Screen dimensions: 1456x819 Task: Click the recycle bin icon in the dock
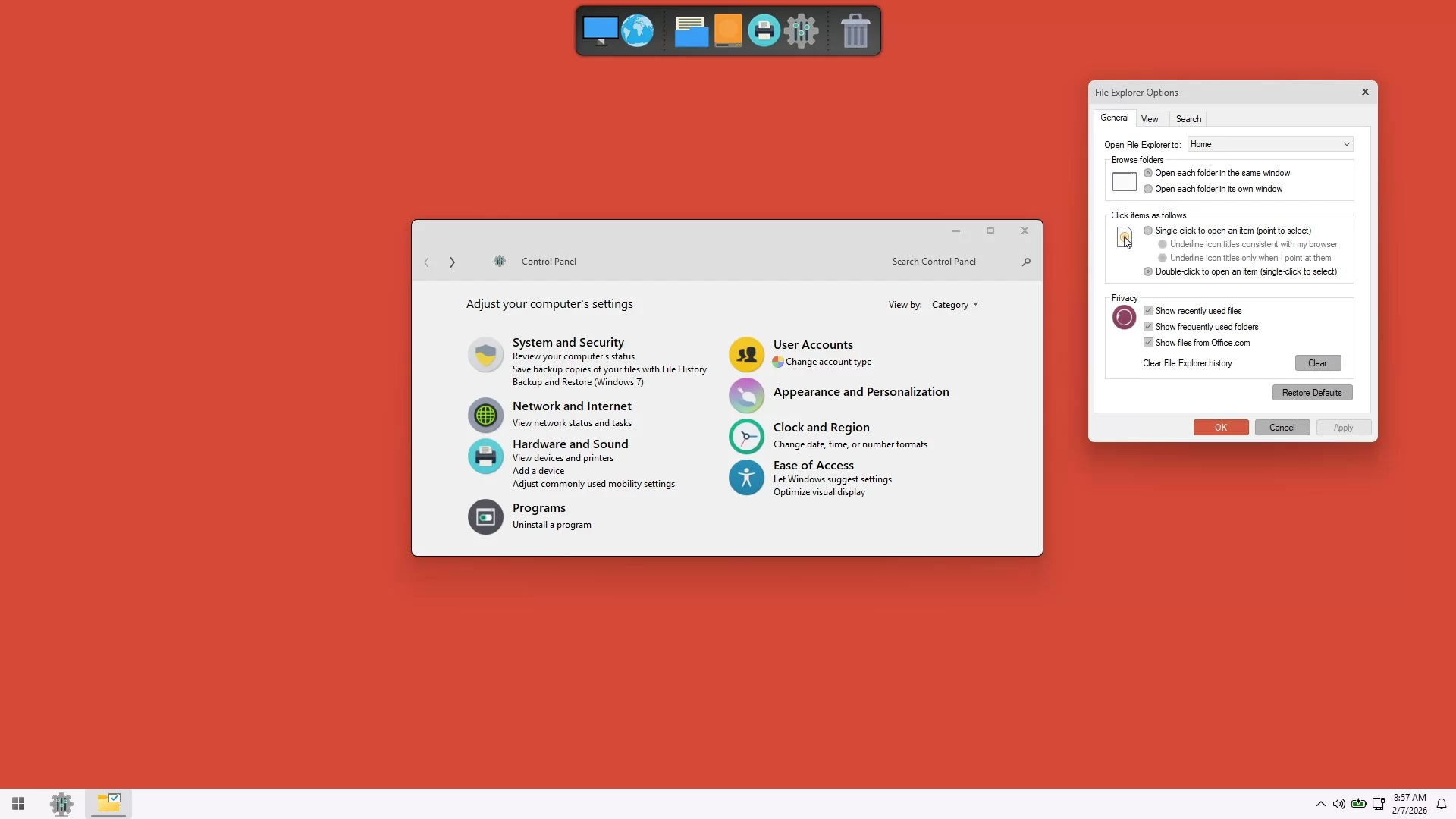pos(855,31)
